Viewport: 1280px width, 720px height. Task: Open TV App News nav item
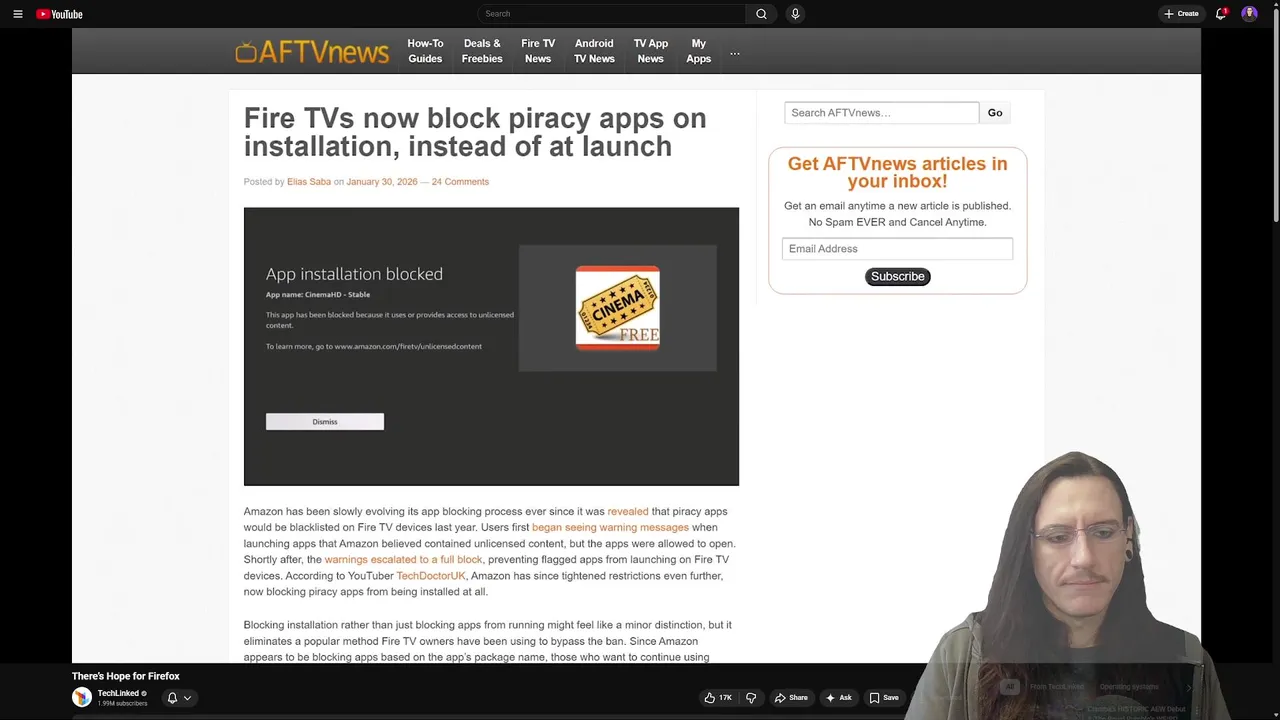(651, 51)
